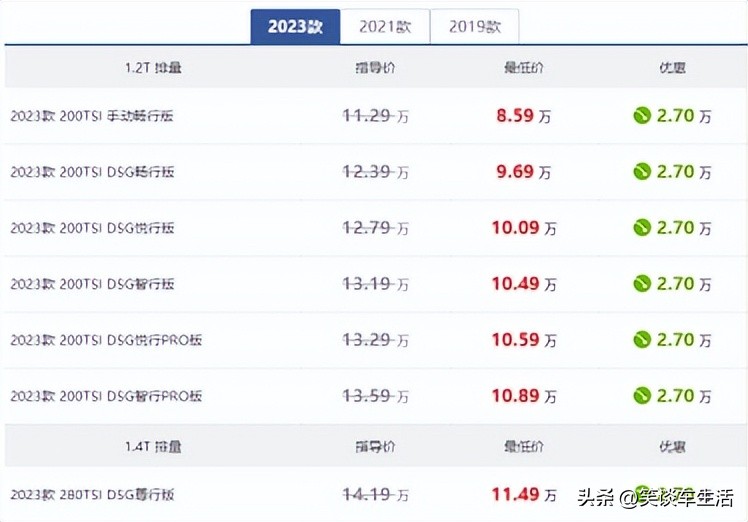Click the 2.70万 discount for DSG悦行PRO版

684,340
